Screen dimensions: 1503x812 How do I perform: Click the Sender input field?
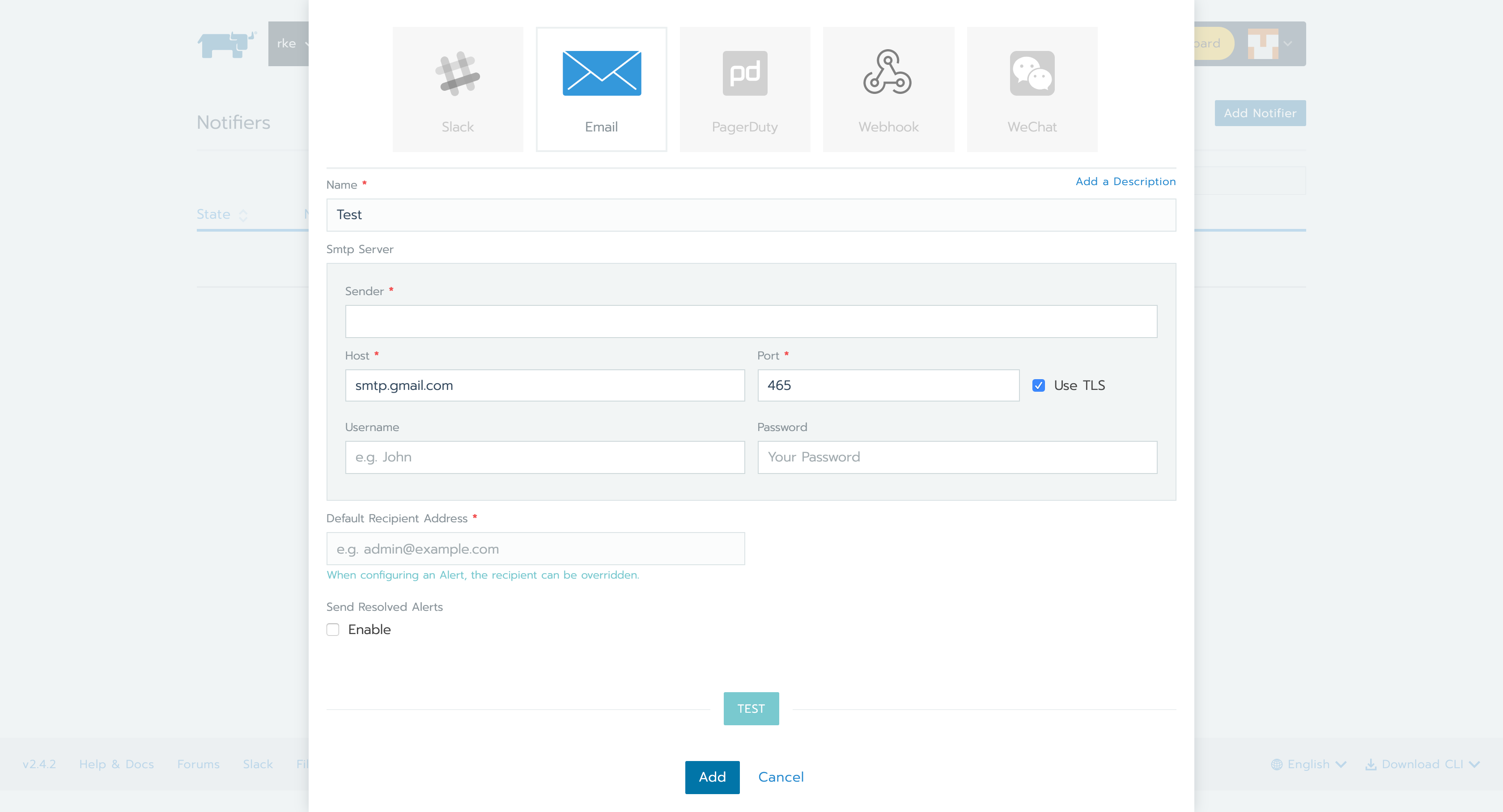[x=751, y=321]
